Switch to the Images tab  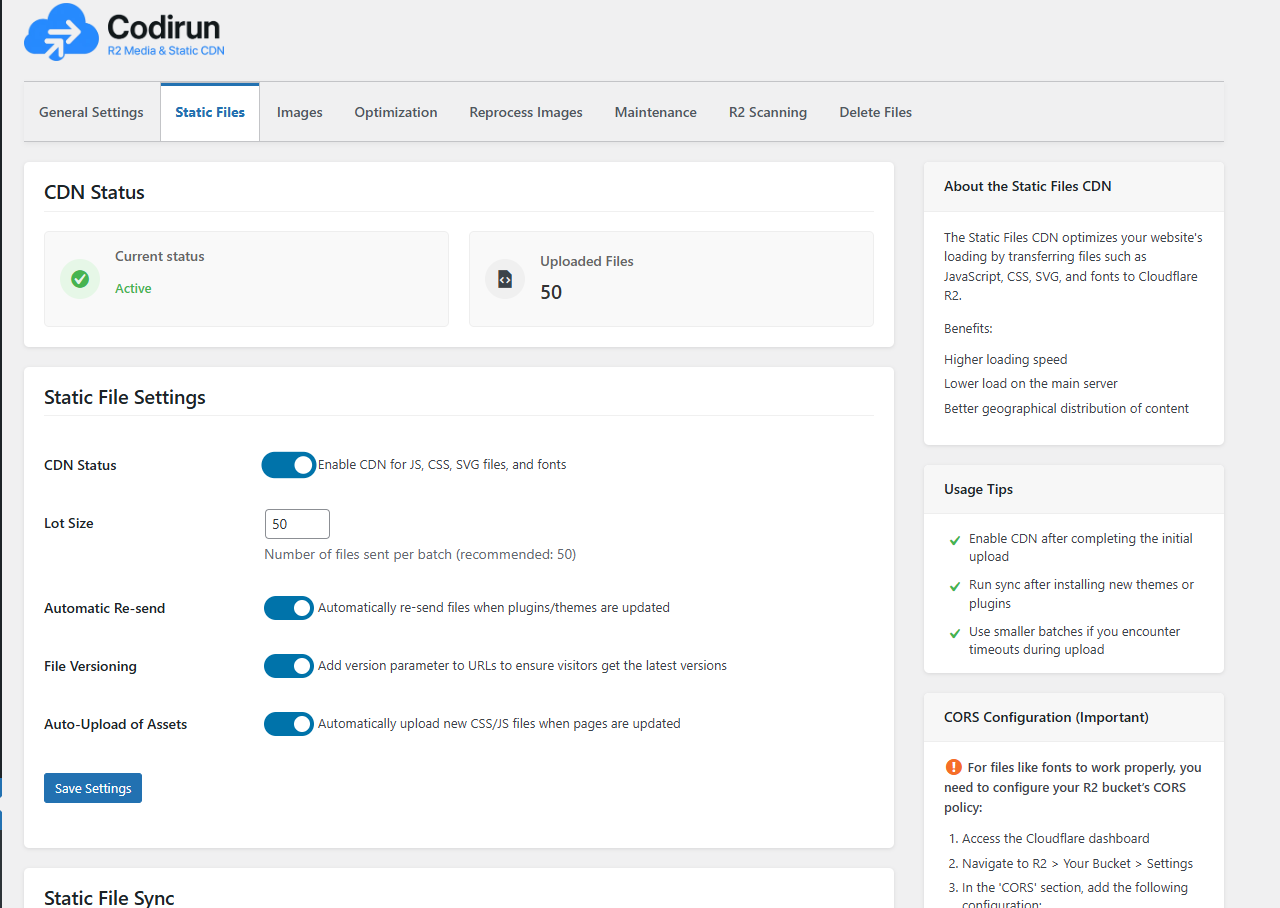[300, 112]
